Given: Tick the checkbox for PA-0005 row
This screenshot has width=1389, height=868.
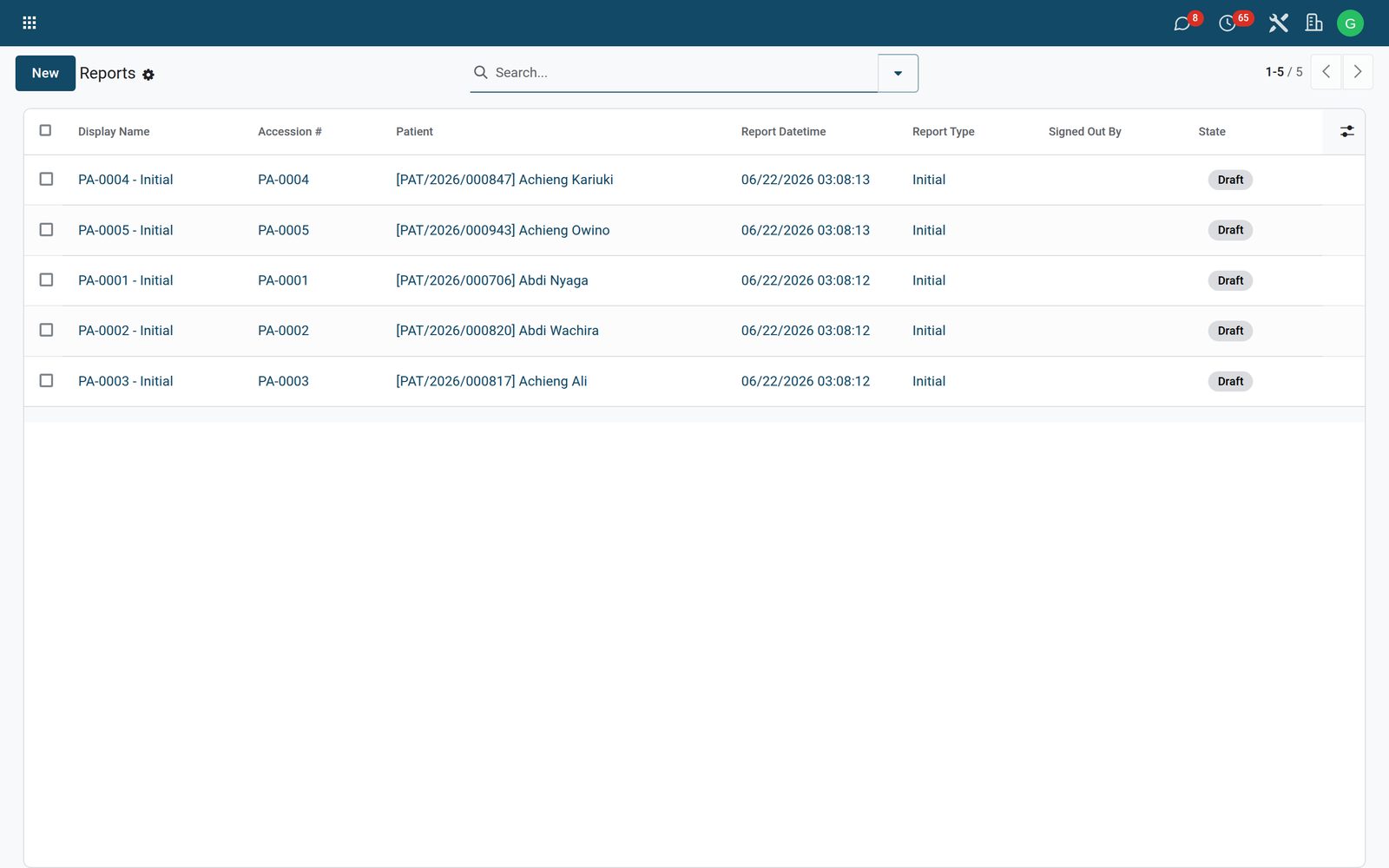Looking at the screenshot, I should 46,229.
